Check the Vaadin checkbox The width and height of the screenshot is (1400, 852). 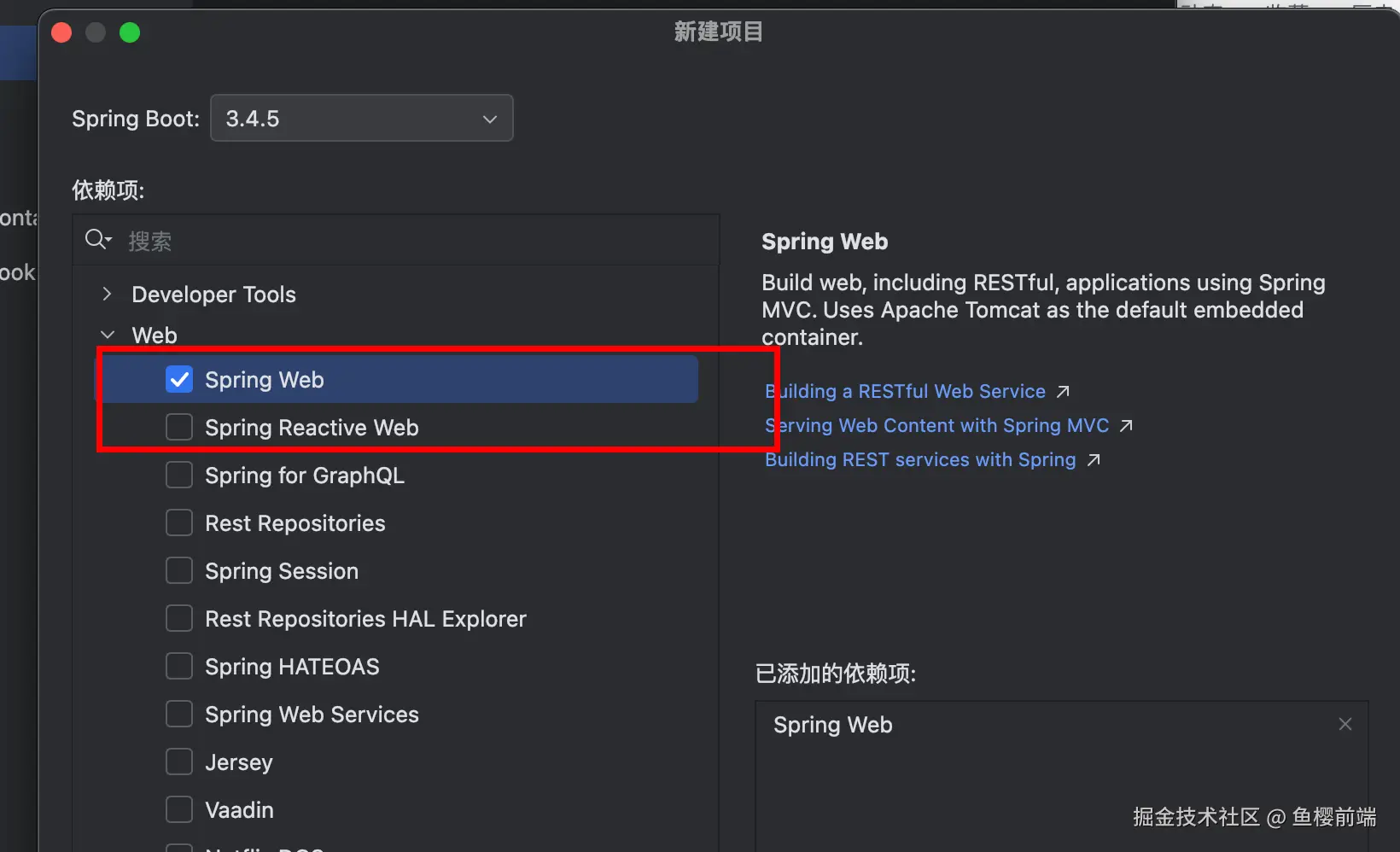click(179, 810)
